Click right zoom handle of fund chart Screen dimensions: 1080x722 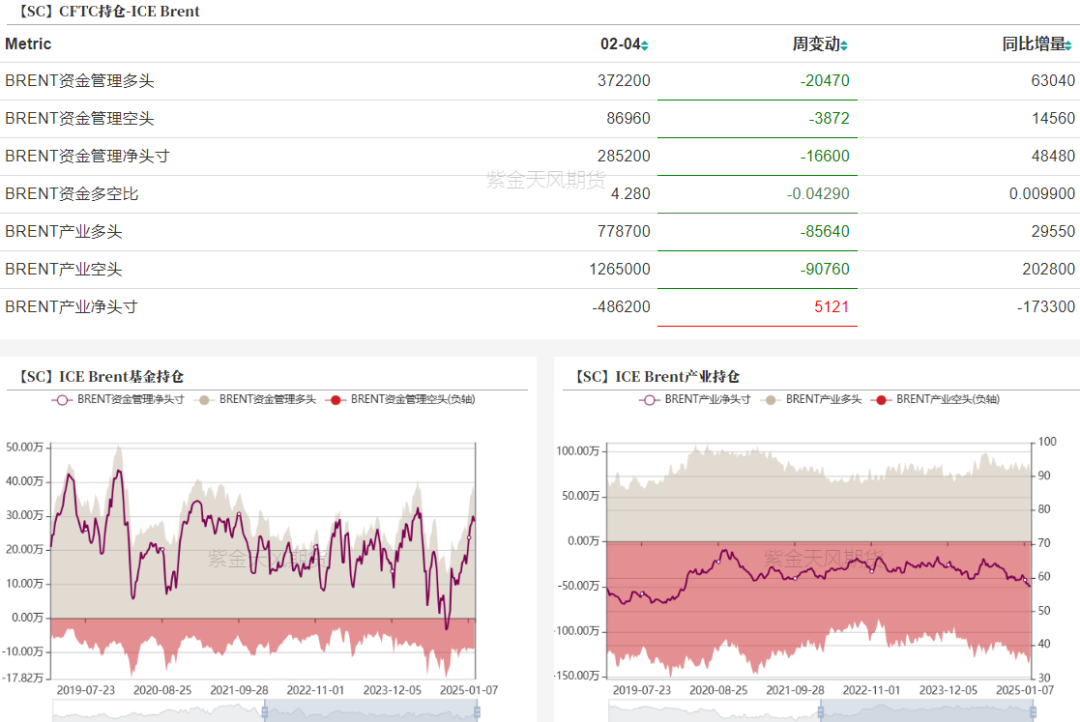pyautogui.click(x=477, y=712)
